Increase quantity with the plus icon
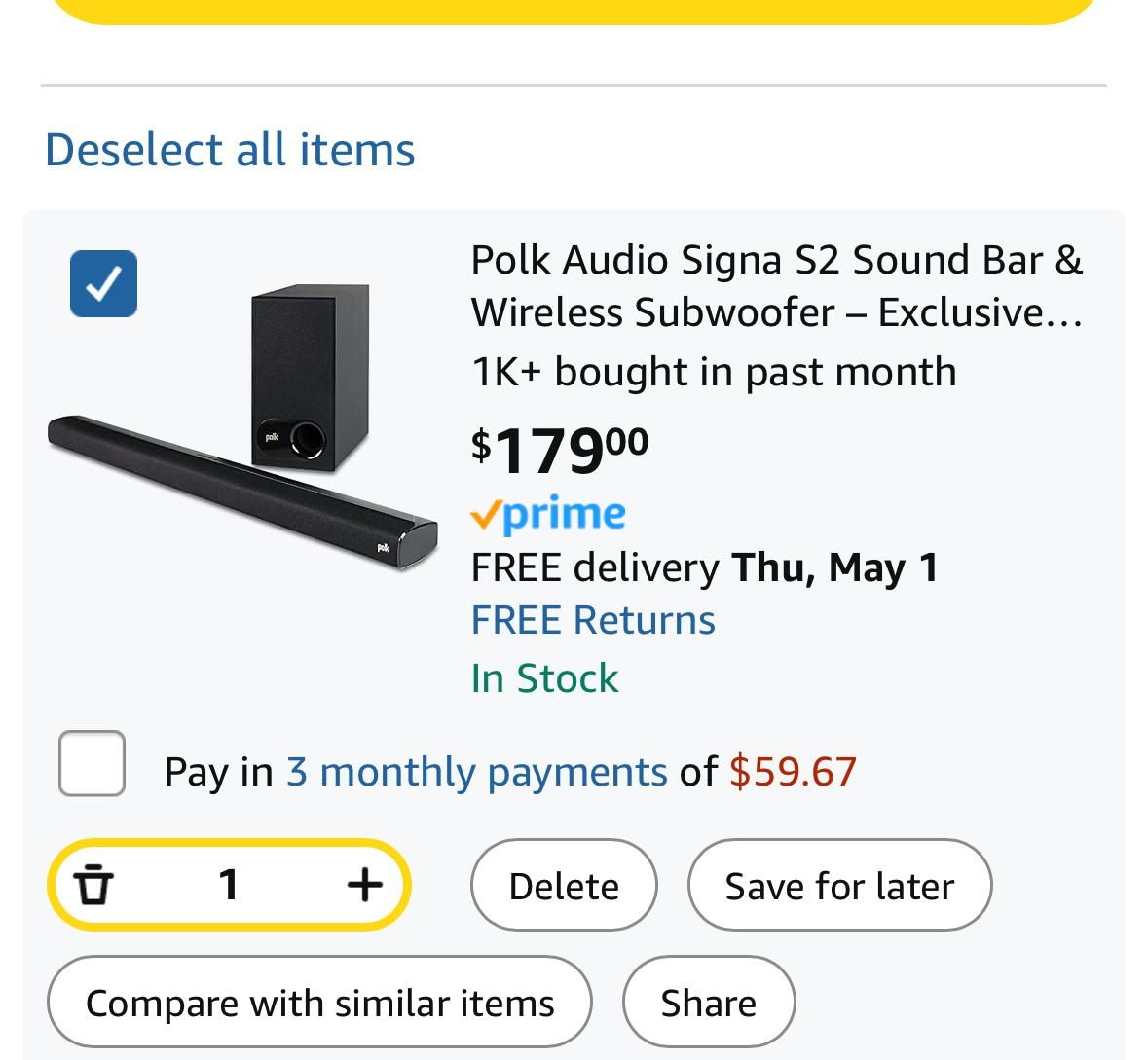Image resolution: width=1148 pixels, height=1060 pixels. pyautogui.click(x=364, y=885)
